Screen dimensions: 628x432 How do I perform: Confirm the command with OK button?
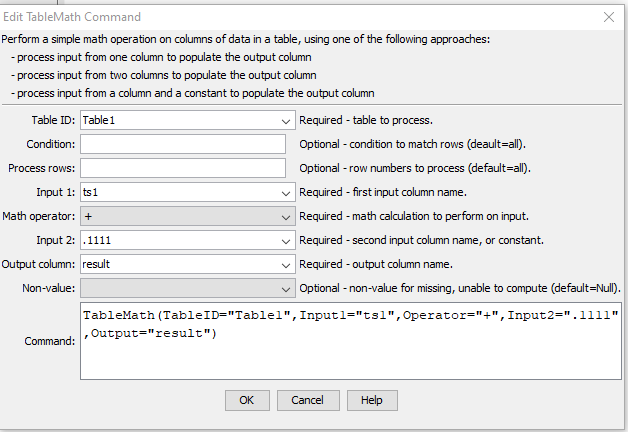[x=247, y=400]
